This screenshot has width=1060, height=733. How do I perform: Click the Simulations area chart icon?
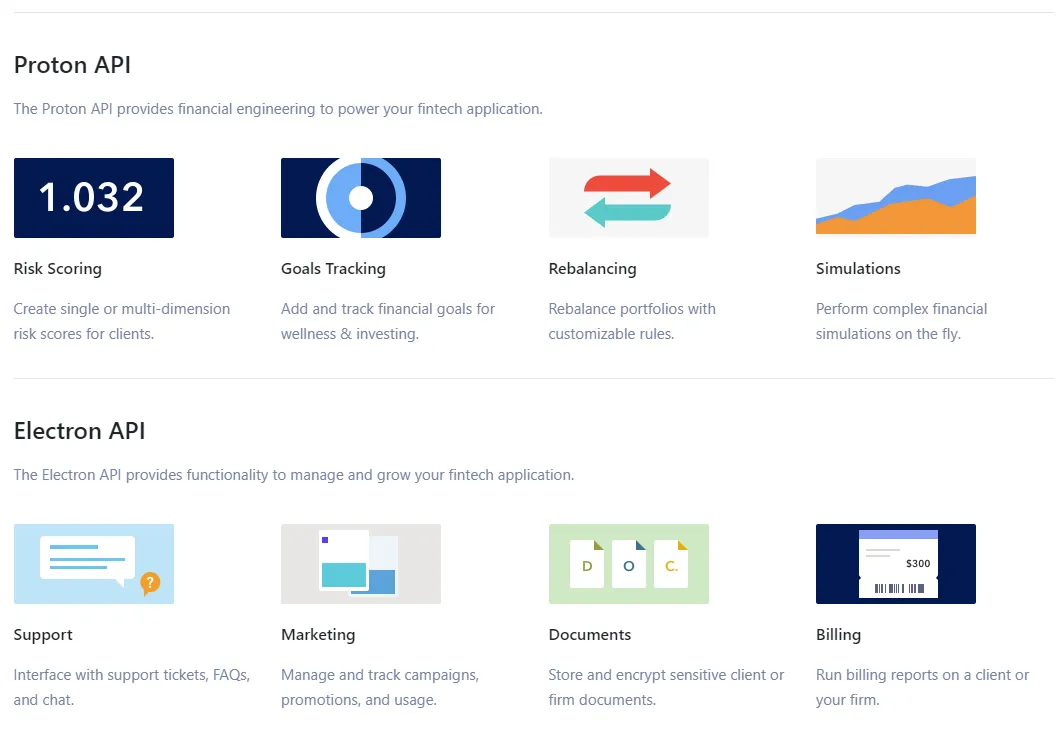[x=896, y=197]
